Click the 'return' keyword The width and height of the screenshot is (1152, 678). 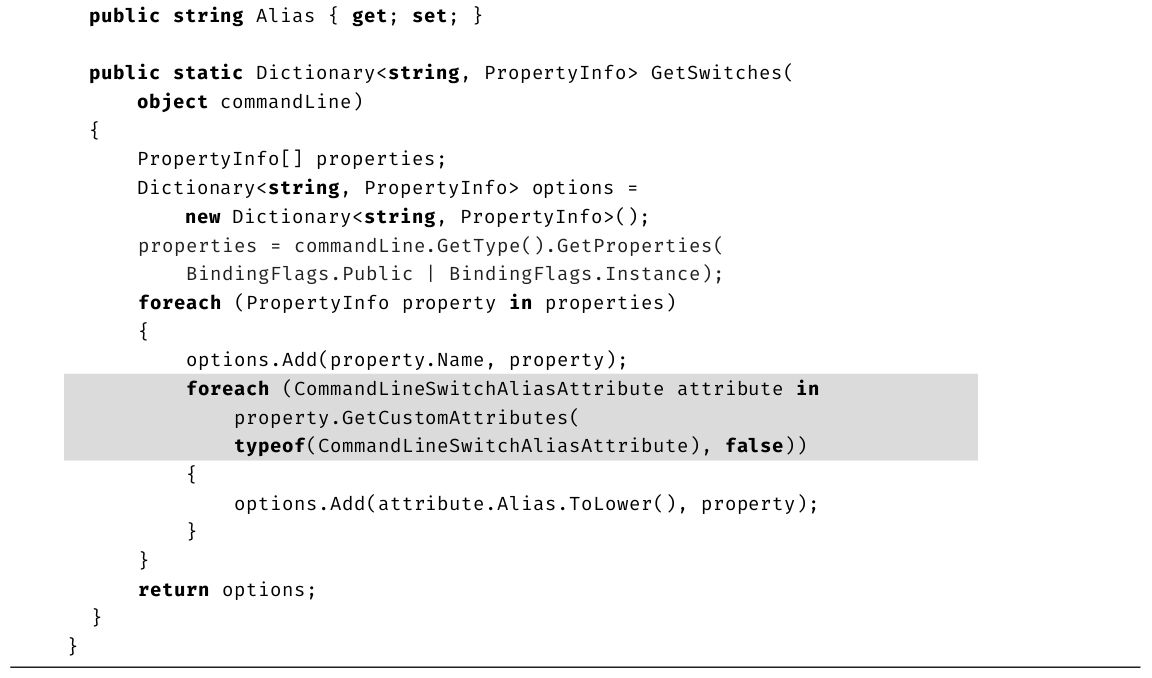(x=173, y=590)
